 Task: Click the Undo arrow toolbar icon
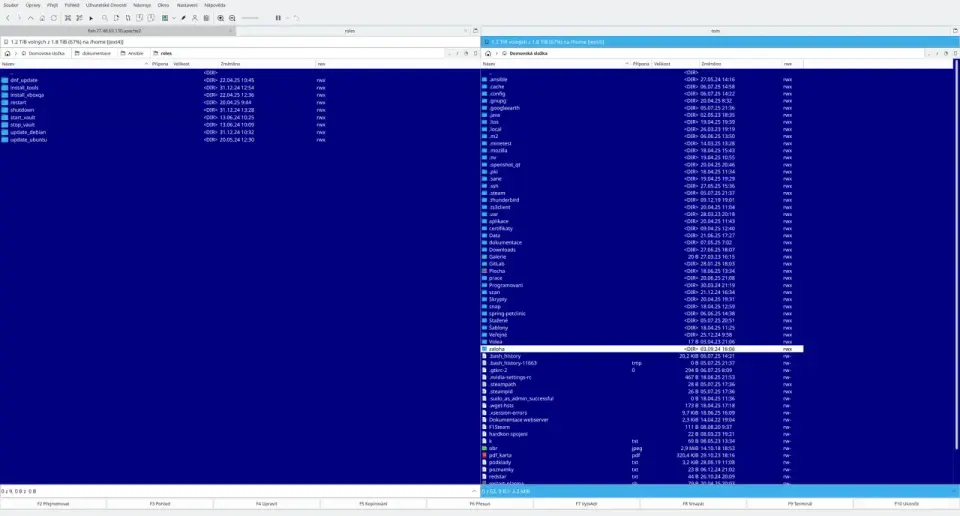click(296, 18)
